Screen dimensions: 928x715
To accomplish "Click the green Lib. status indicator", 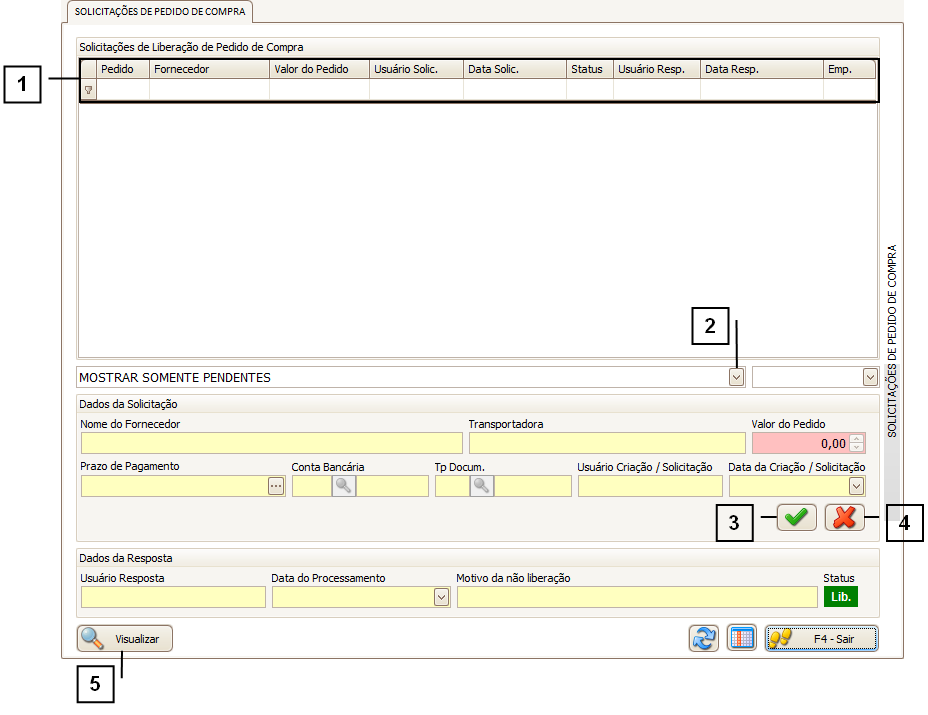I will (840, 597).
